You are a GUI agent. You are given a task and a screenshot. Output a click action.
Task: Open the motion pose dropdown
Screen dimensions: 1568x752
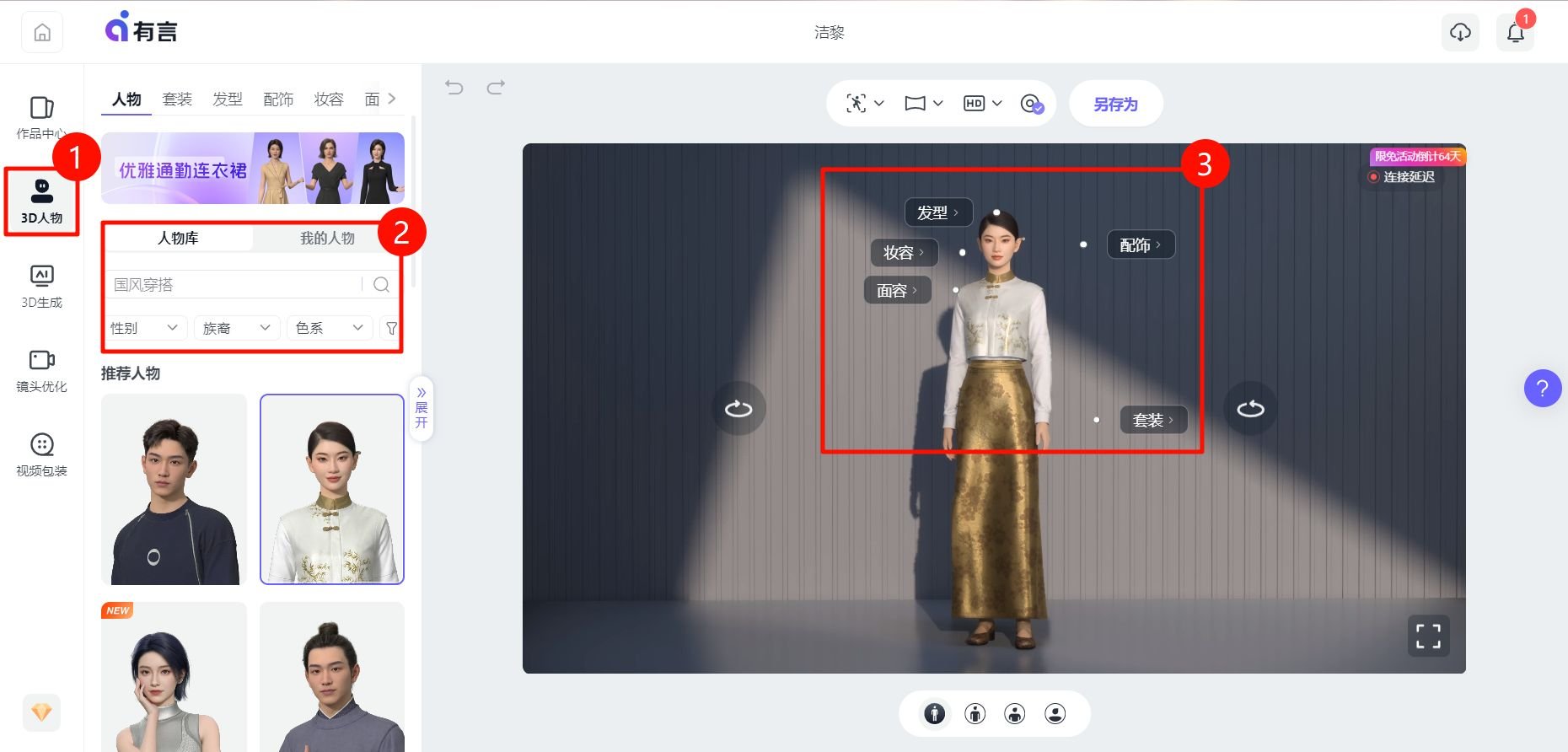pyautogui.click(x=865, y=104)
